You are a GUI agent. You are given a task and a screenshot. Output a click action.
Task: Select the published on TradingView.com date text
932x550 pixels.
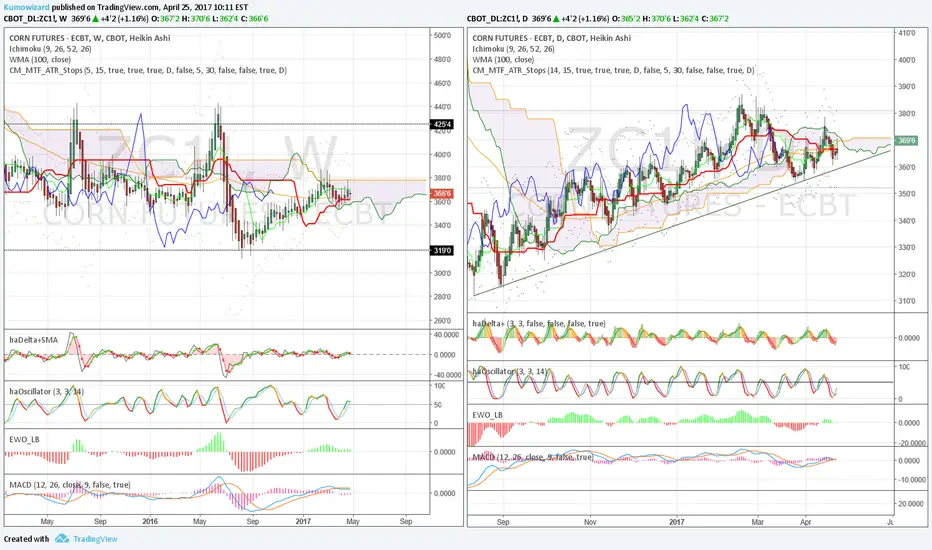coord(150,8)
